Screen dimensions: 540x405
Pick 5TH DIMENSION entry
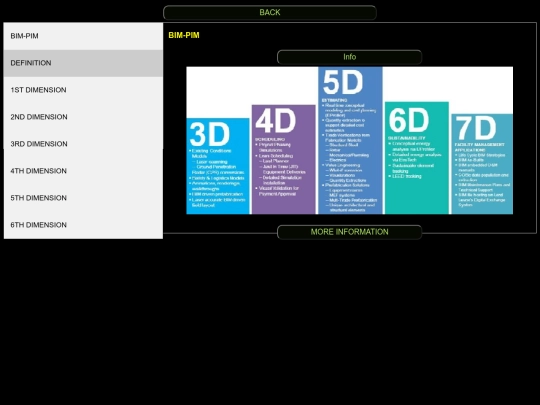(83, 198)
